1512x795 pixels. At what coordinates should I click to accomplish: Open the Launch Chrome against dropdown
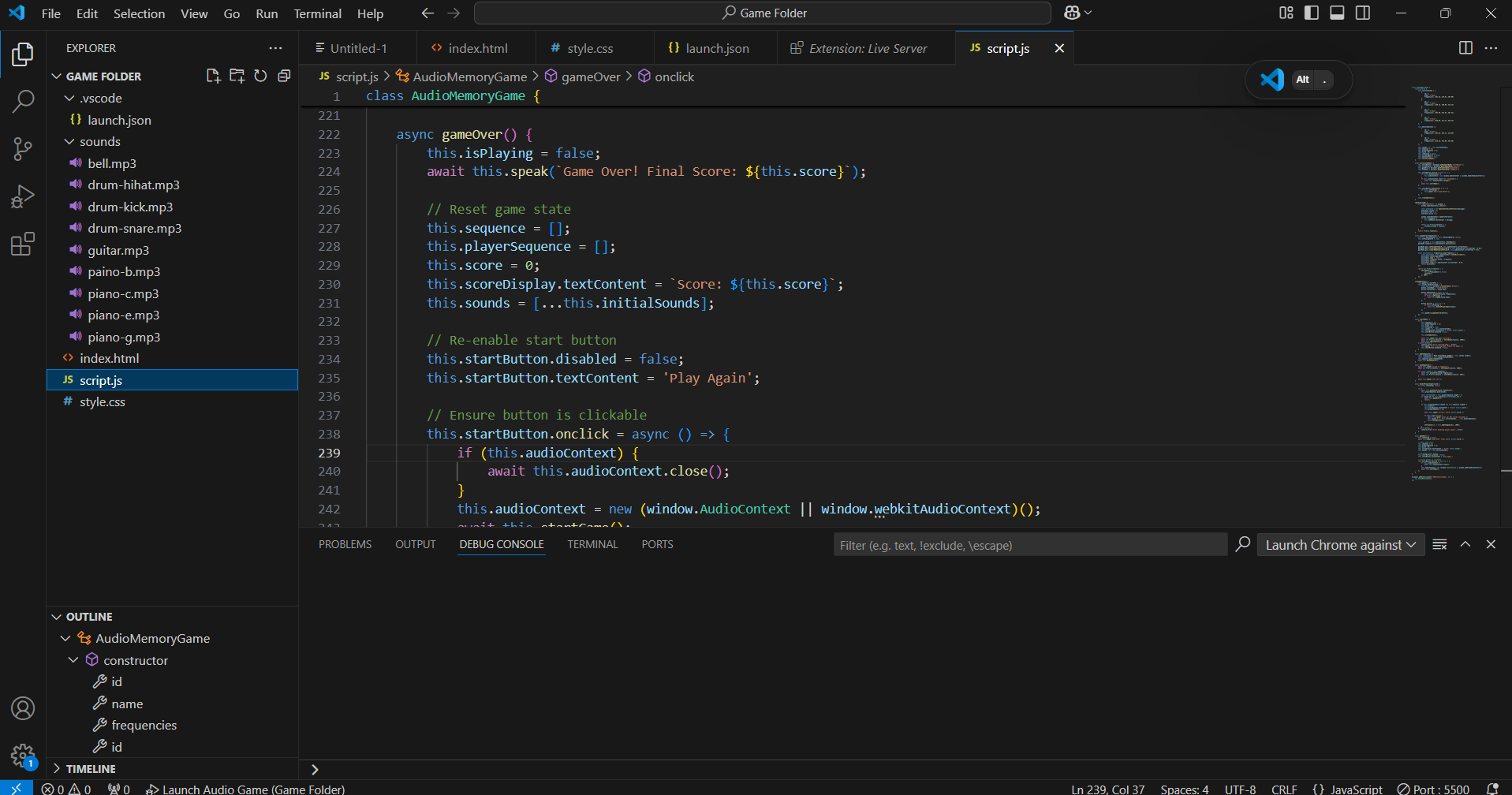[1340, 545]
